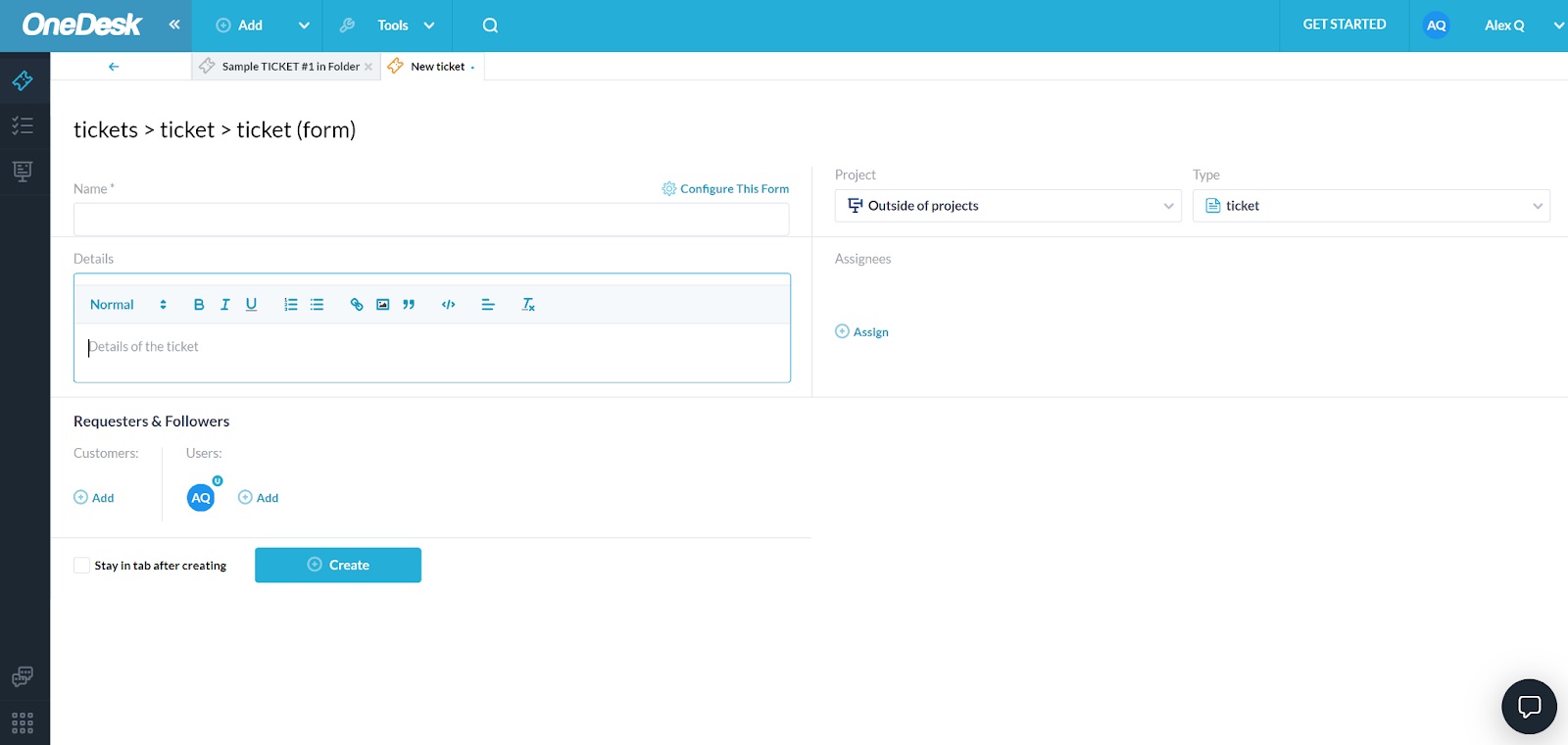Click the Bold formatting icon
The width and height of the screenshot is (1568, 745).
199,305
